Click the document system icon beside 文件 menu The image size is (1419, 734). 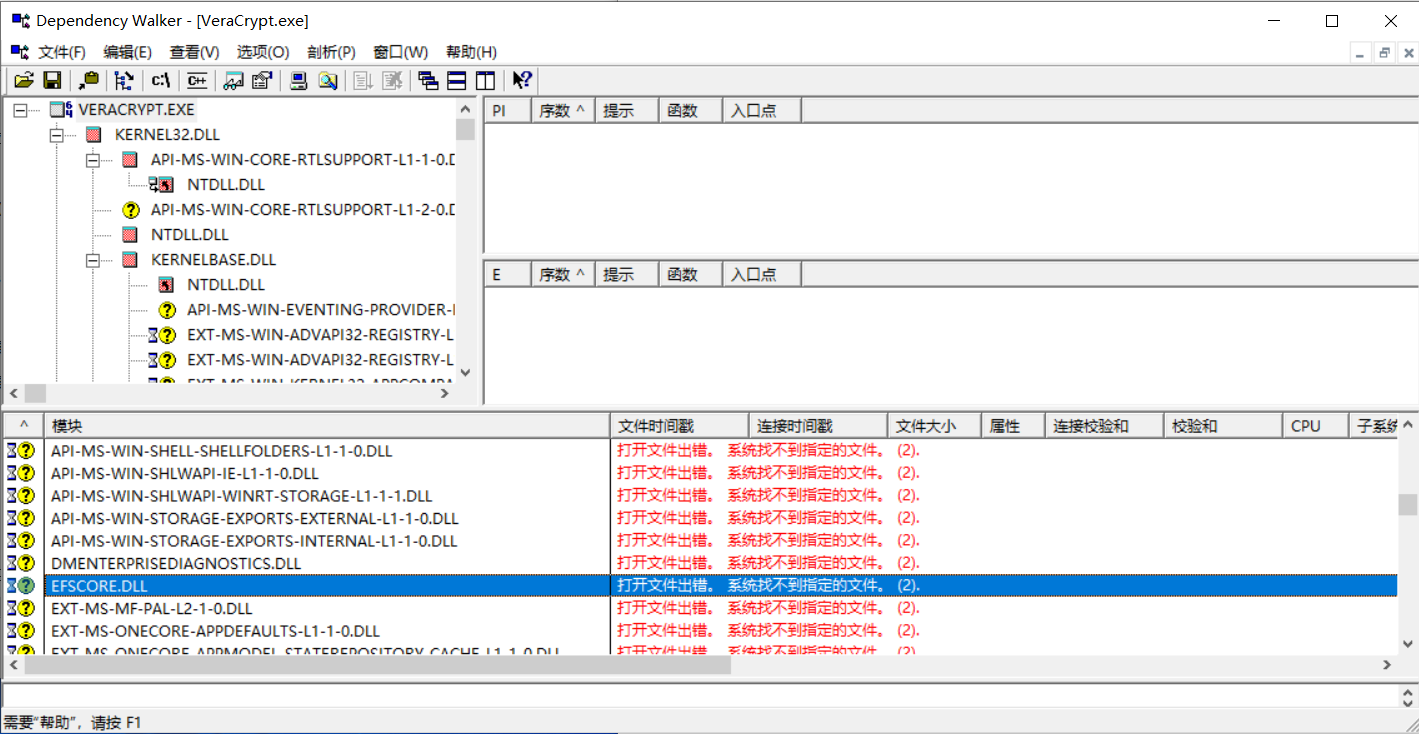click(20, 52)
